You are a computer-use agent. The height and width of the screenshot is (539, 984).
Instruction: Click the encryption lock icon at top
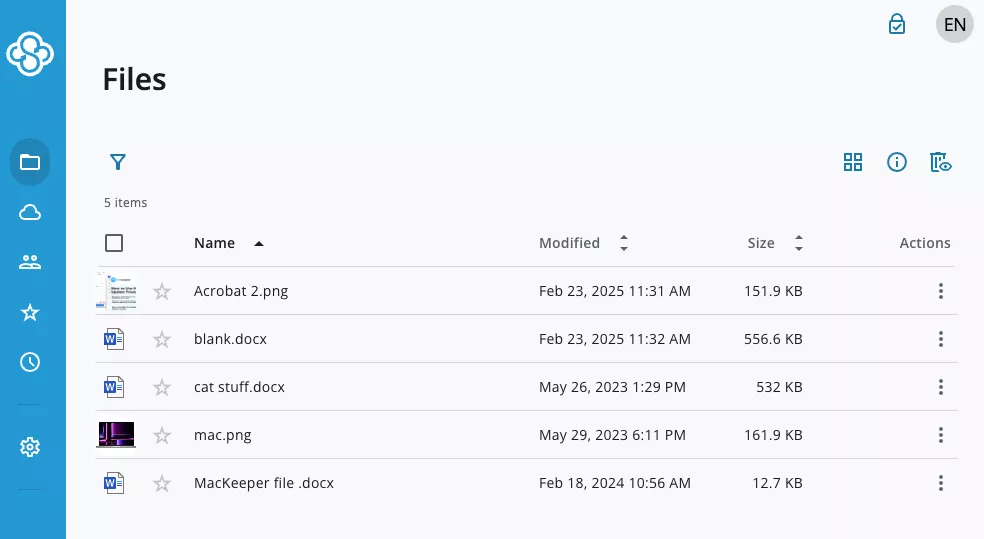pyautogui.click(x=897, y=24)
